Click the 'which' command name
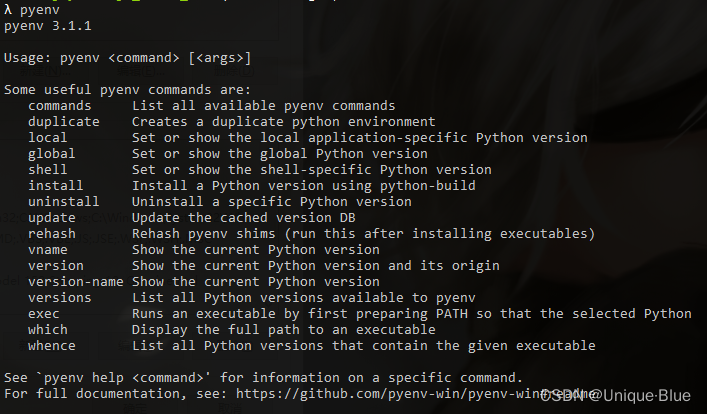This screenshot has height=414, width=707. [48, 330]
